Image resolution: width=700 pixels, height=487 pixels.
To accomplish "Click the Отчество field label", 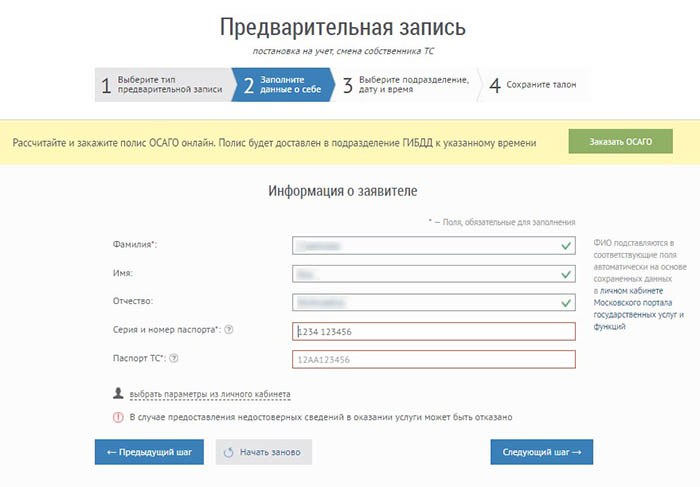I will coord(133,301).
